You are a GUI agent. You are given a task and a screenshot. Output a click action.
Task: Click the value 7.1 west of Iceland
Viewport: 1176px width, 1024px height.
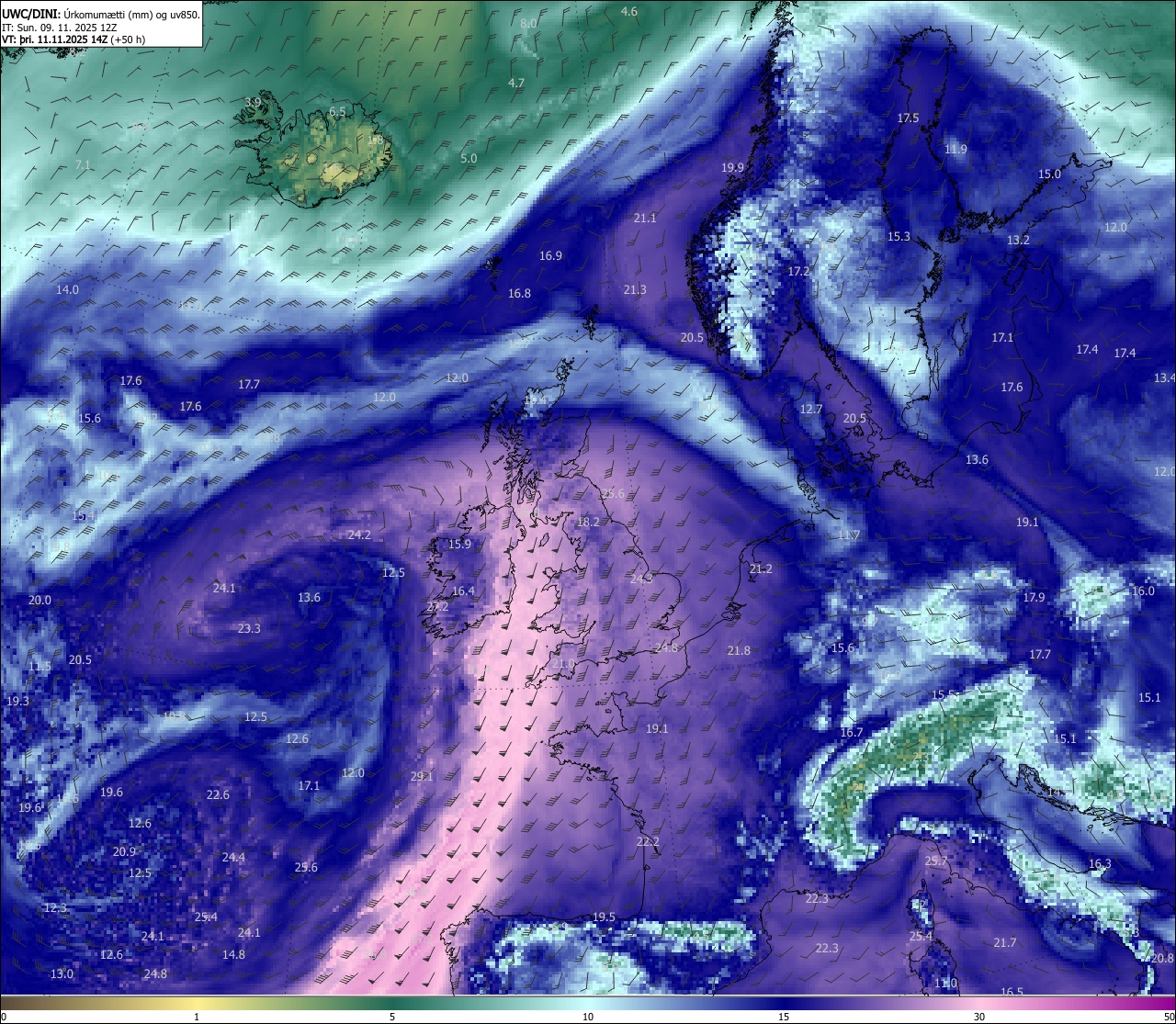coord(83,164)
